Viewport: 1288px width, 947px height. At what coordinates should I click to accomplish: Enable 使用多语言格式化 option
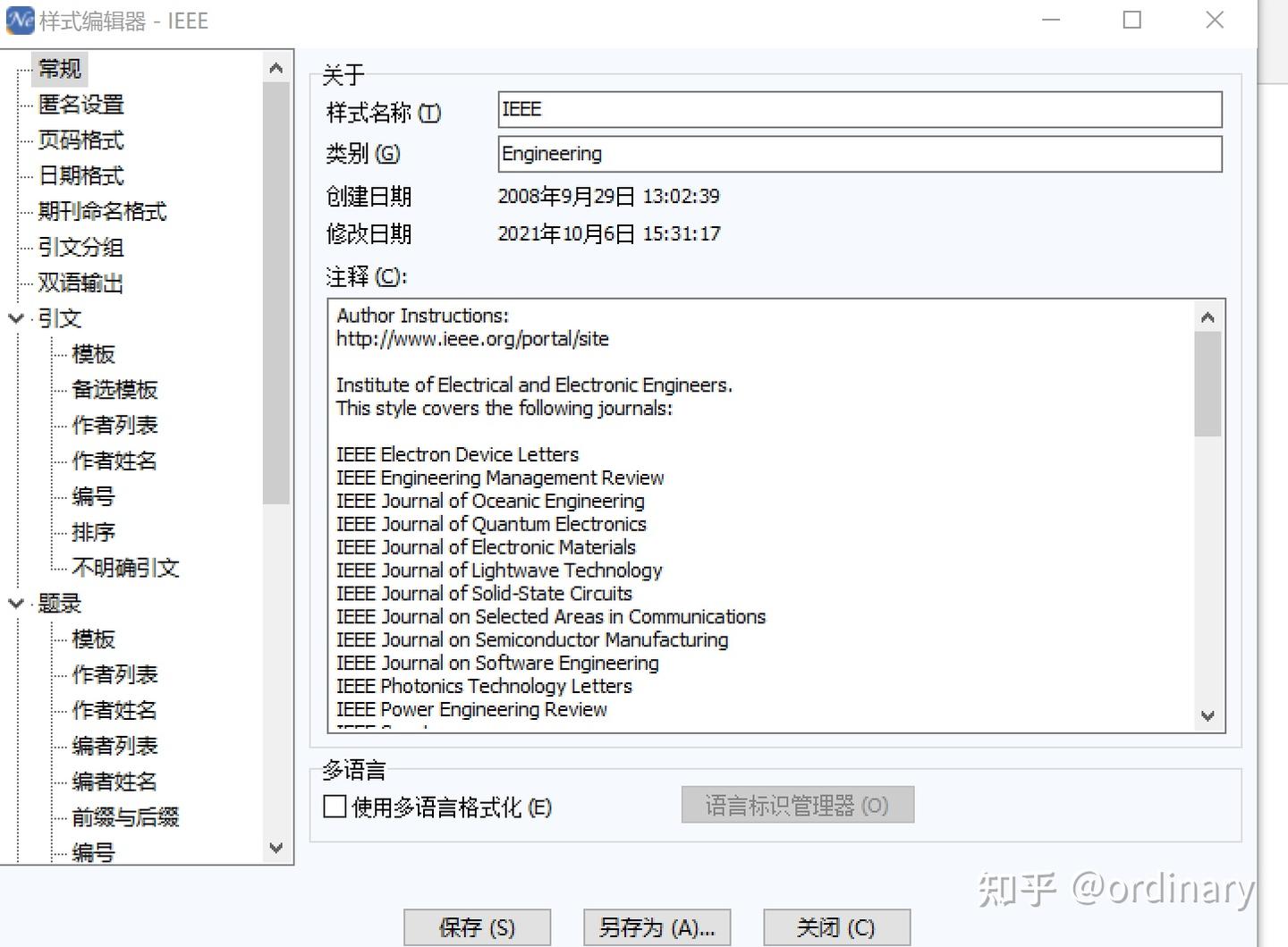click(335, 807)
